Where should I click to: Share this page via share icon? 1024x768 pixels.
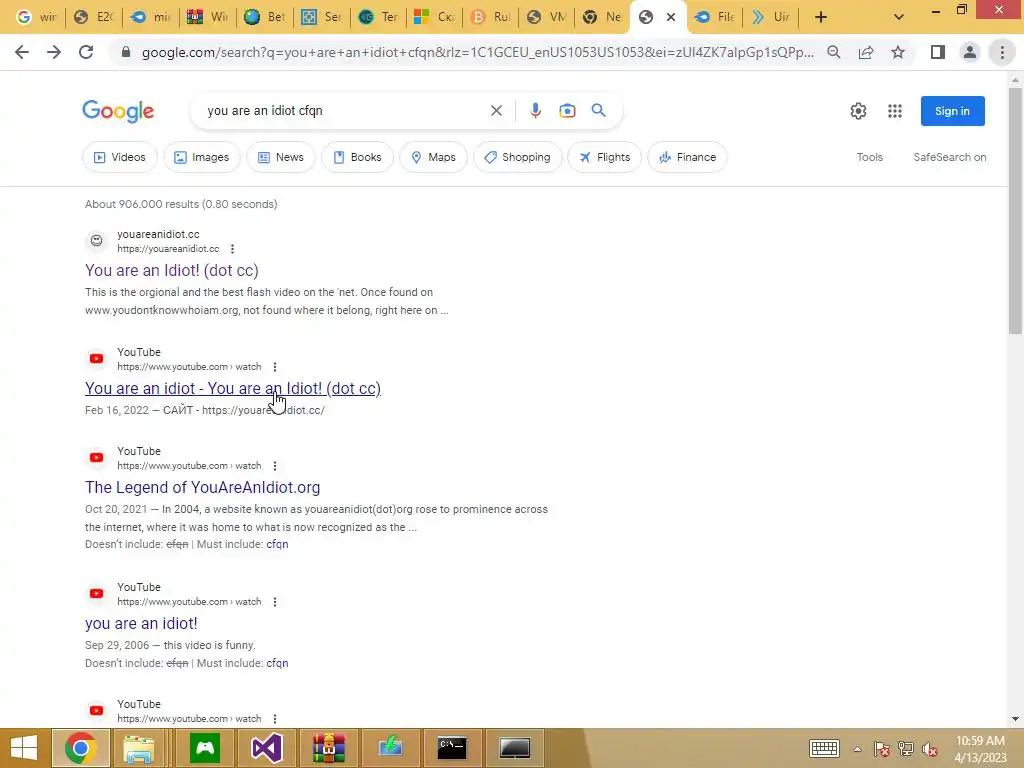(866, 52)
